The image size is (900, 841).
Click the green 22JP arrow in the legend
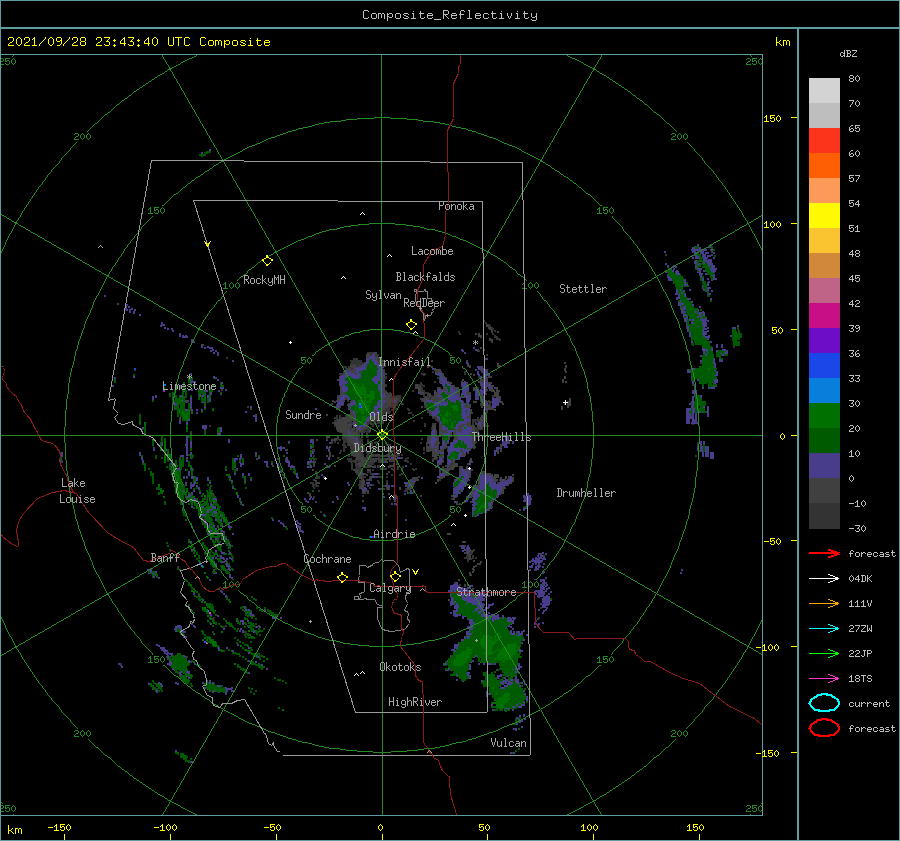[824, 653]
